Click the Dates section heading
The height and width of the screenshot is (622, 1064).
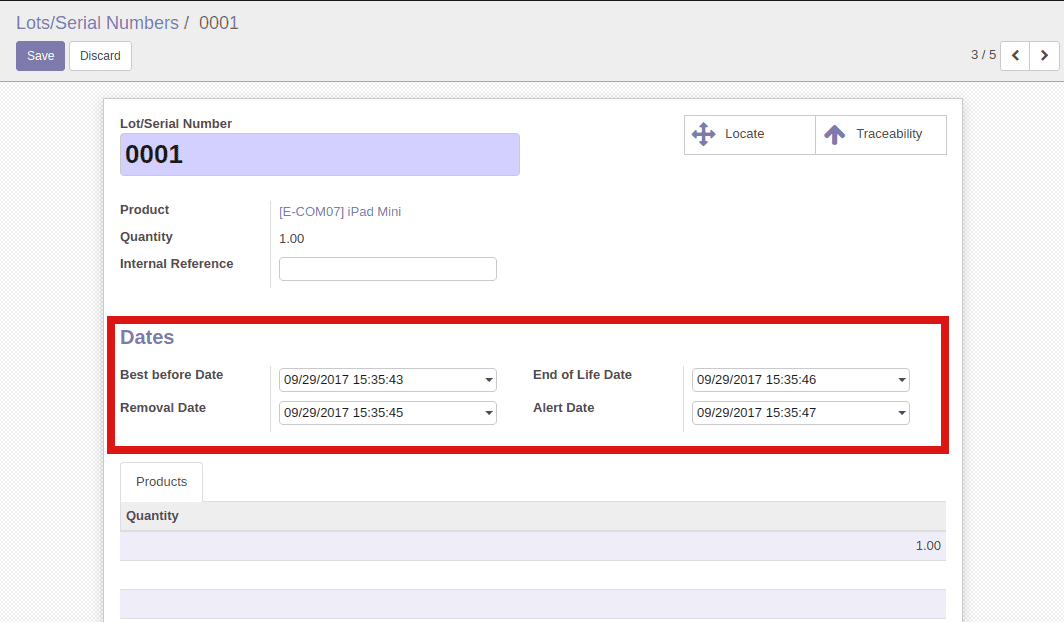coord(147,337)
